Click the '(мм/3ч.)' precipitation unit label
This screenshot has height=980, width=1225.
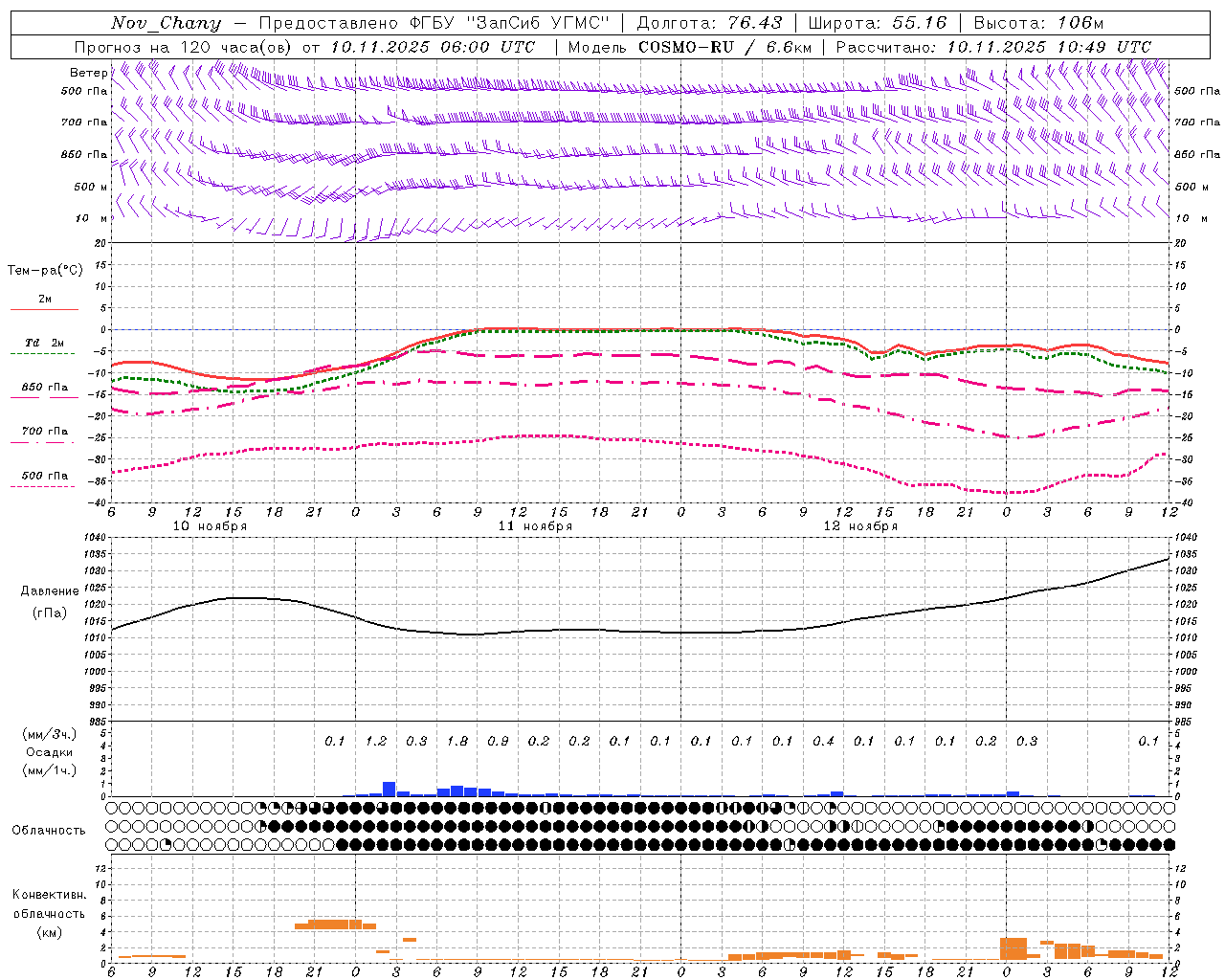(51, 734)
